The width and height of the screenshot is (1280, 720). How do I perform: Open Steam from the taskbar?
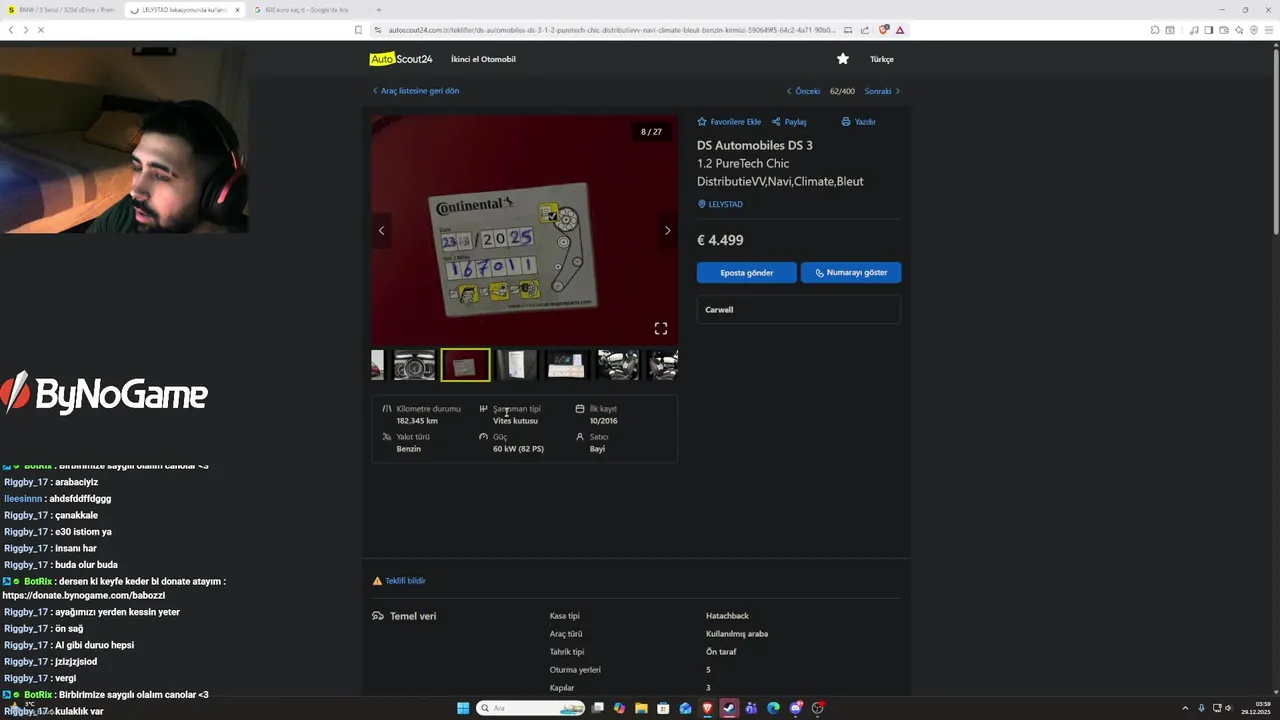coord(729,708)
